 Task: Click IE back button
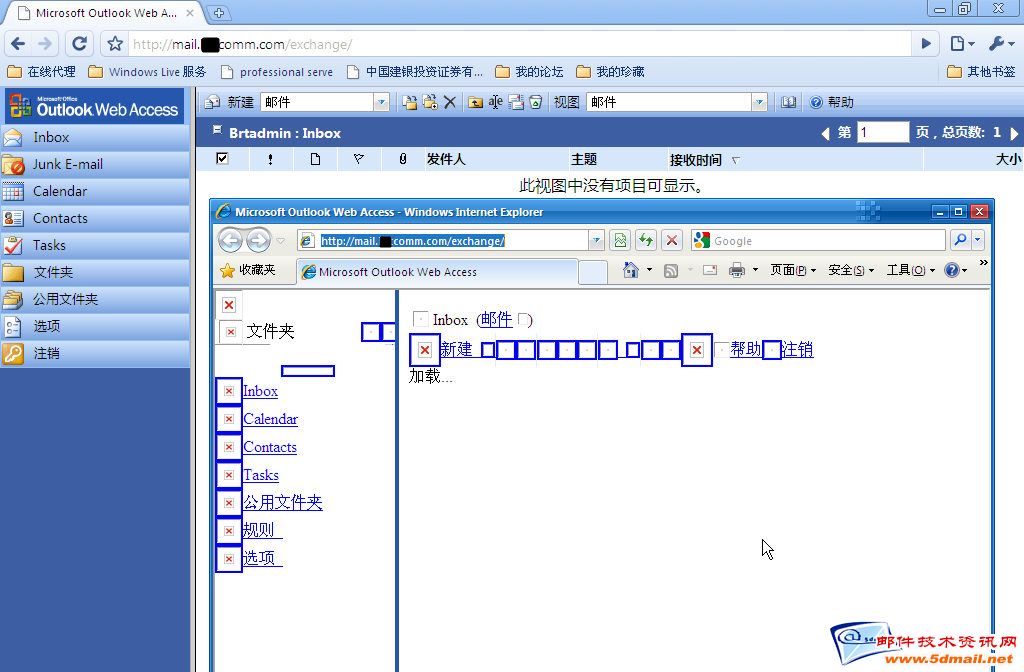[x=230, y=240]
